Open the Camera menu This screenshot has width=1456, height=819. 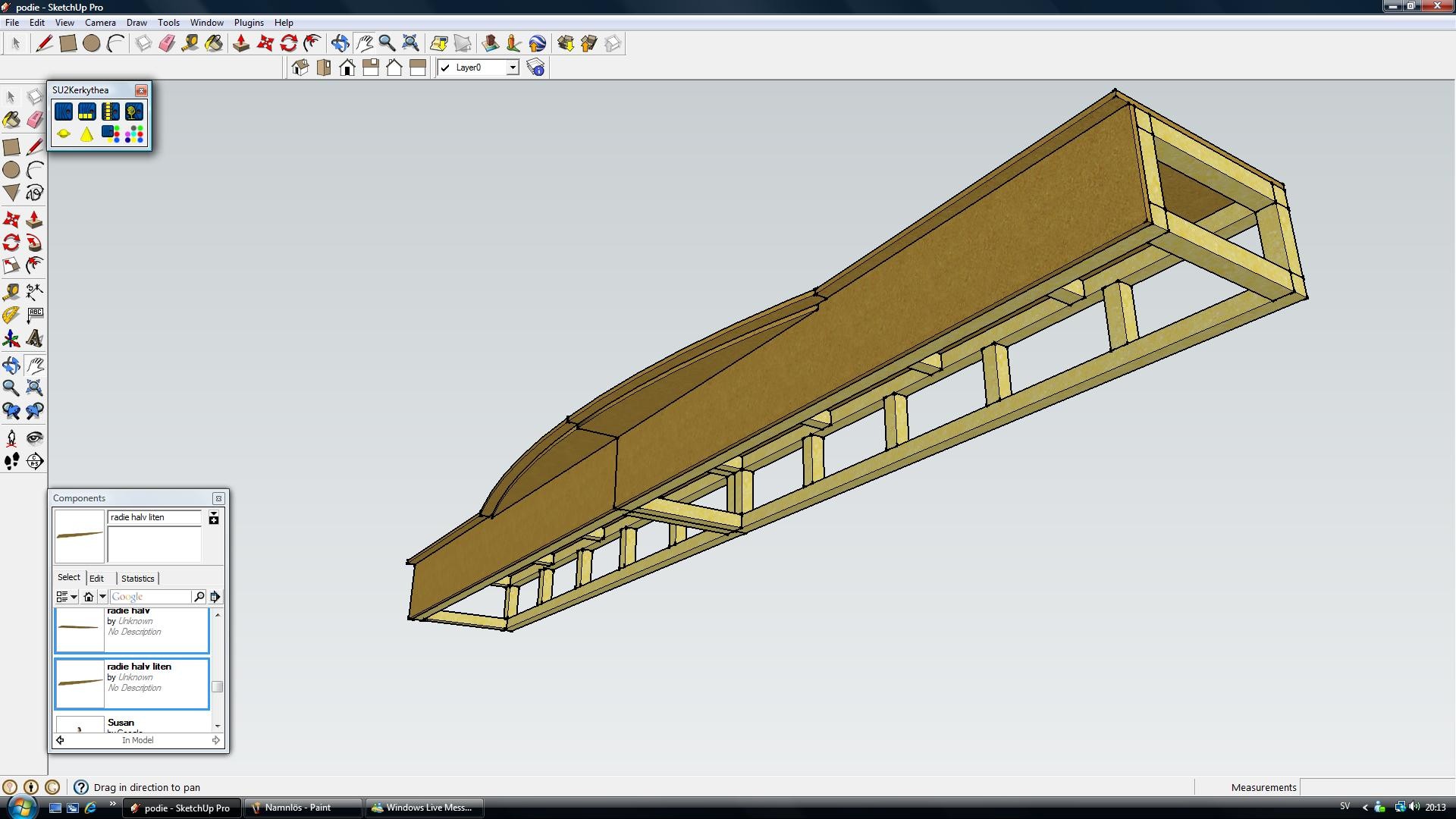click(100, 23)
